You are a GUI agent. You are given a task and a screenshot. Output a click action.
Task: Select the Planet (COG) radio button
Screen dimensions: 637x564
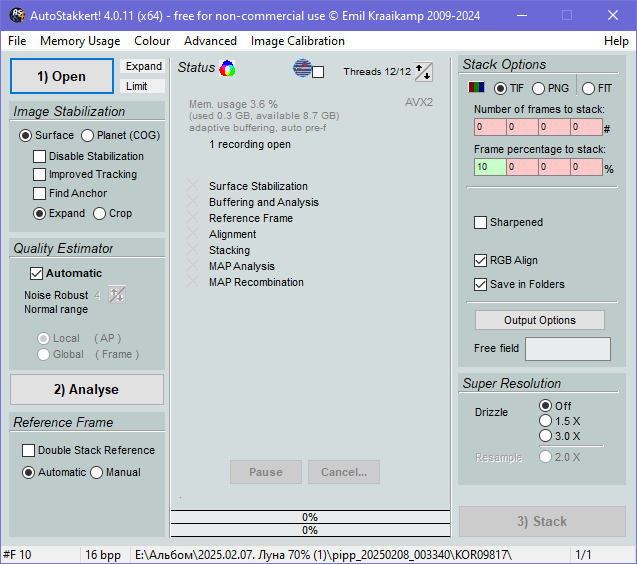(88, 136)
